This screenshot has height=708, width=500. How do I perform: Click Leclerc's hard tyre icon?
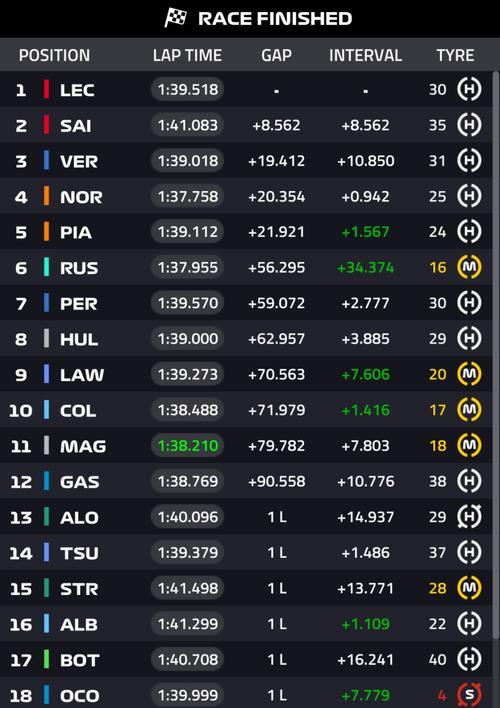[469, 89]
